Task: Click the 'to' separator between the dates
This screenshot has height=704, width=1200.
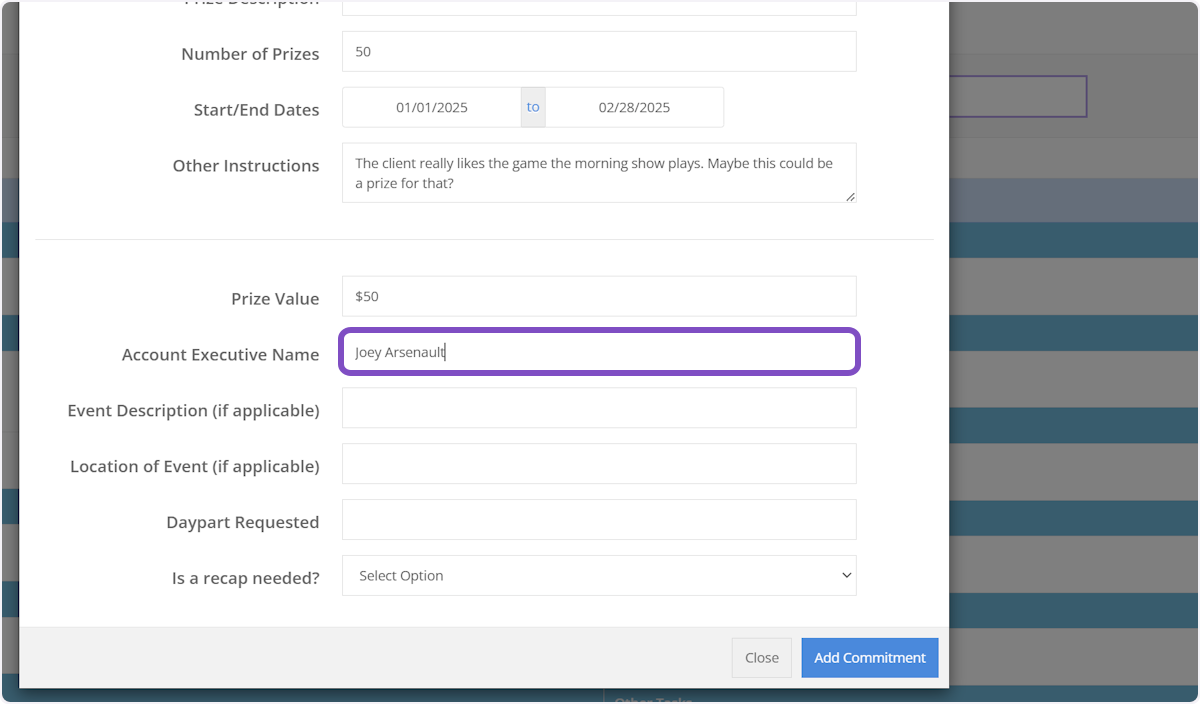Action: tap(533, 108)
